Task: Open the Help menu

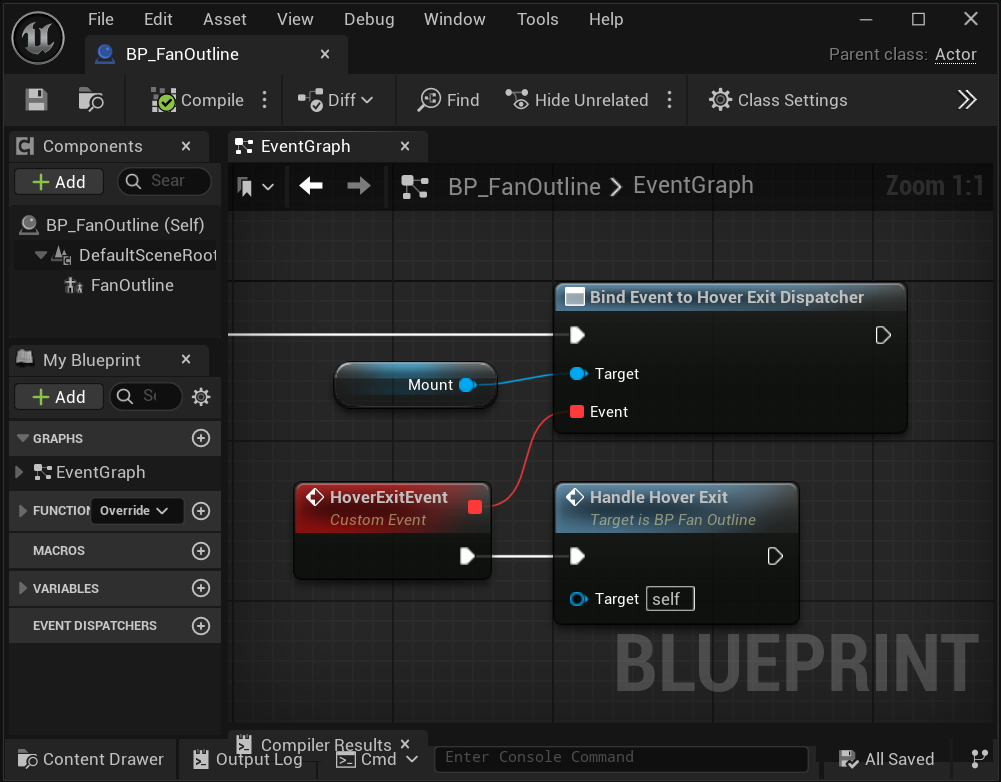Action: pyautogui.click(x=606, y=19)
